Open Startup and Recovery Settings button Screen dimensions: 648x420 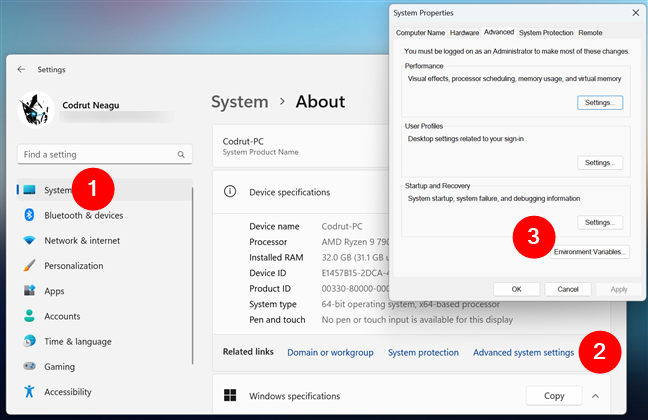point(600,222)
